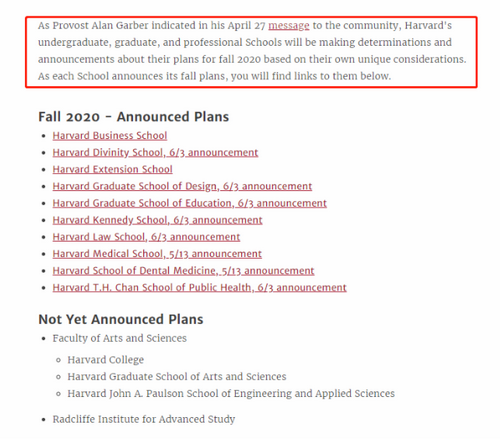Open Graduate School of Education announcement

[x=189, y=203]
